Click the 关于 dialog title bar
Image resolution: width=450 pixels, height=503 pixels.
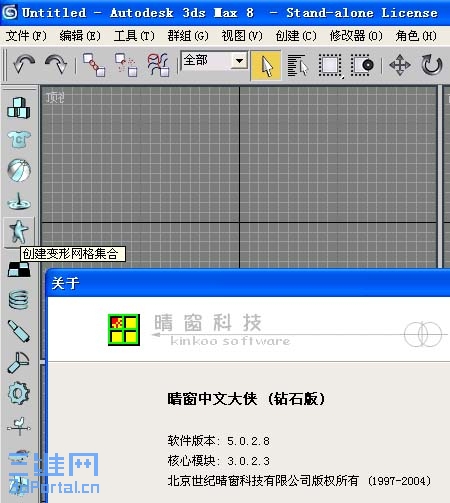tap(248, 283)
